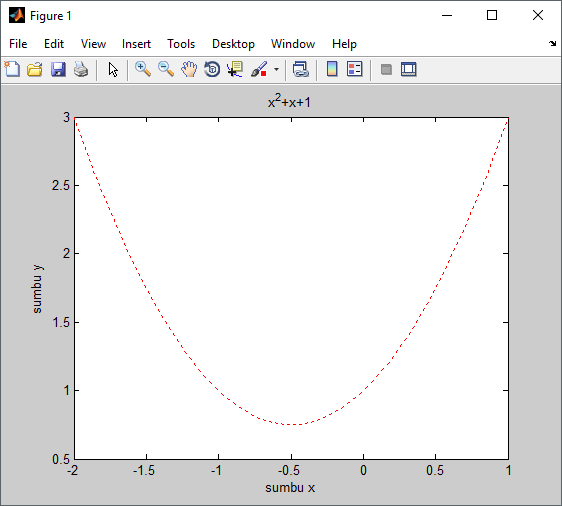This screenshot has height=506, width=562.
Task: Expand the toolbar docking arrow at right
Action: [x=552, y=43]
